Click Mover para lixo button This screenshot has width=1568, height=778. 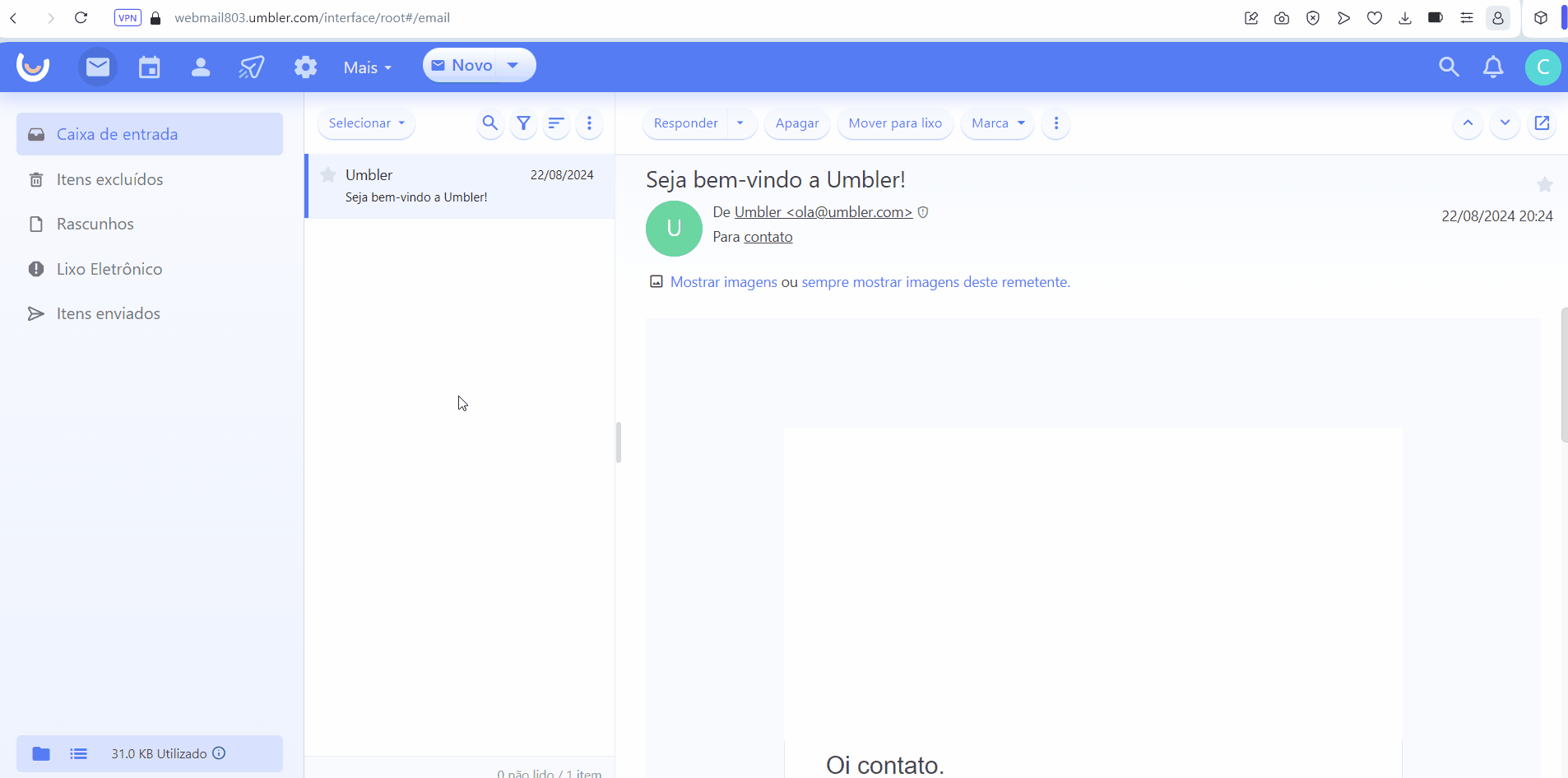[x=895, y=123]
